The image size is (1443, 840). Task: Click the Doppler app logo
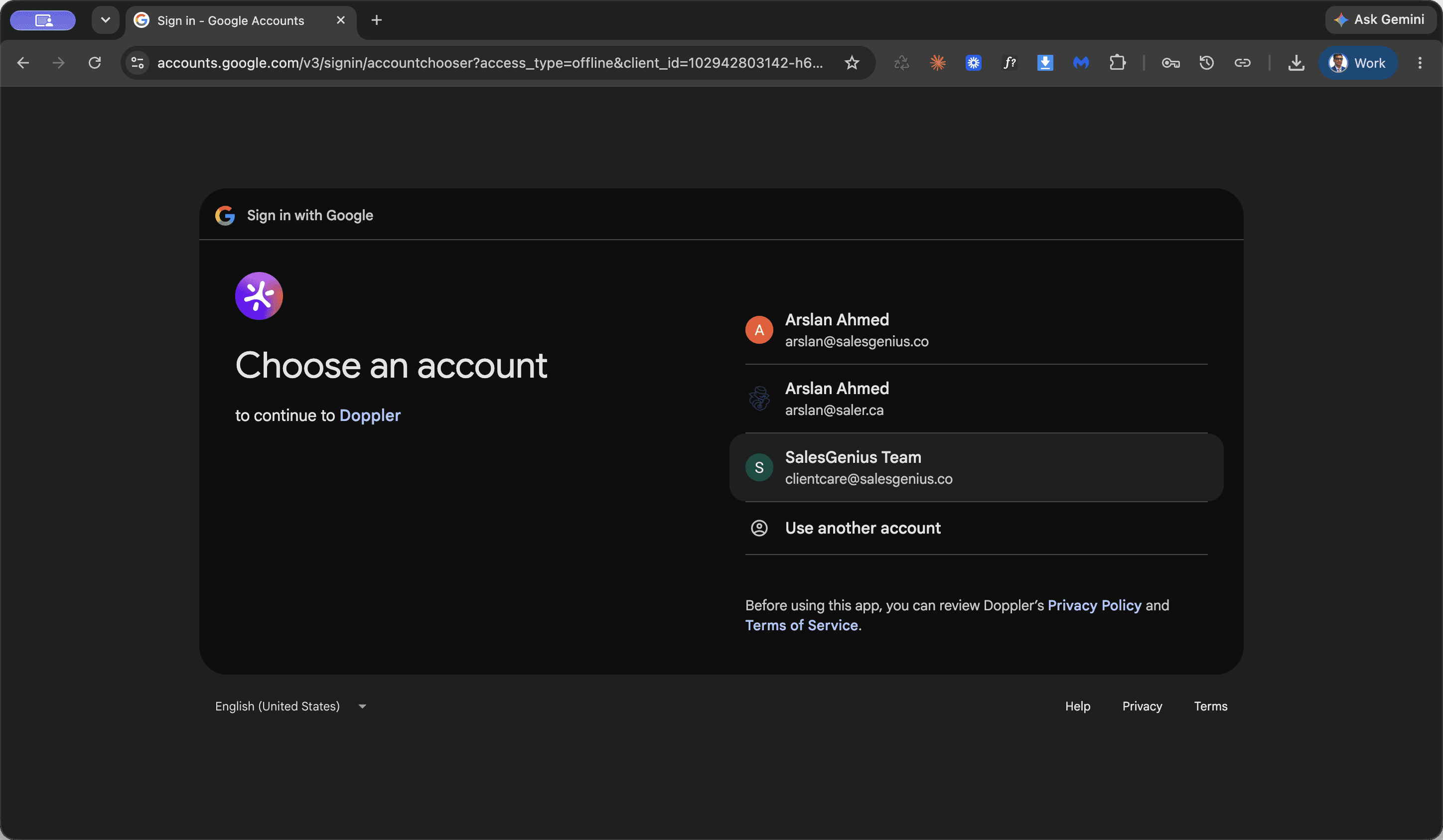click(259, 296)
